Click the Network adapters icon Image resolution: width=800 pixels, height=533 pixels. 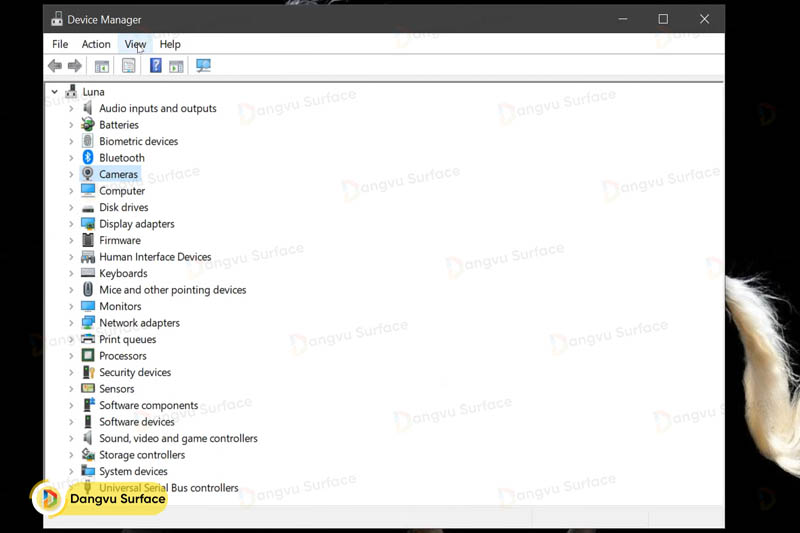[x=88, y=322]
